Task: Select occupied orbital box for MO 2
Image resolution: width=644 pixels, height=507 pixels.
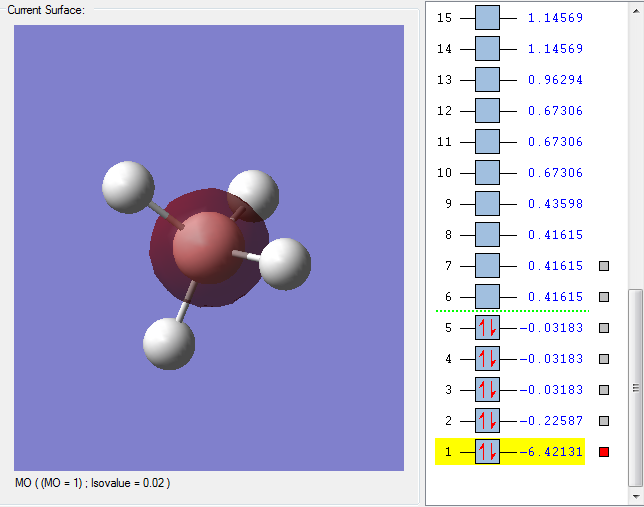Action: point(488,420)
